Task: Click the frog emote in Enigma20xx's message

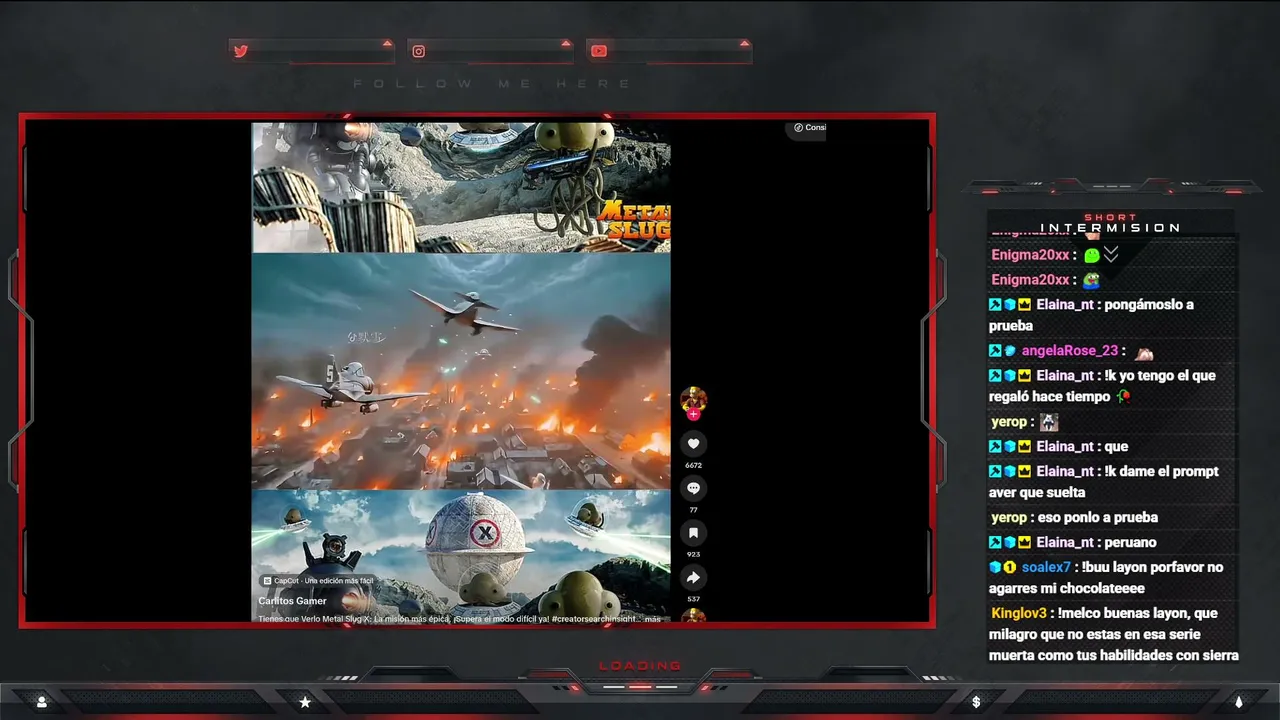Action: 1092,280
